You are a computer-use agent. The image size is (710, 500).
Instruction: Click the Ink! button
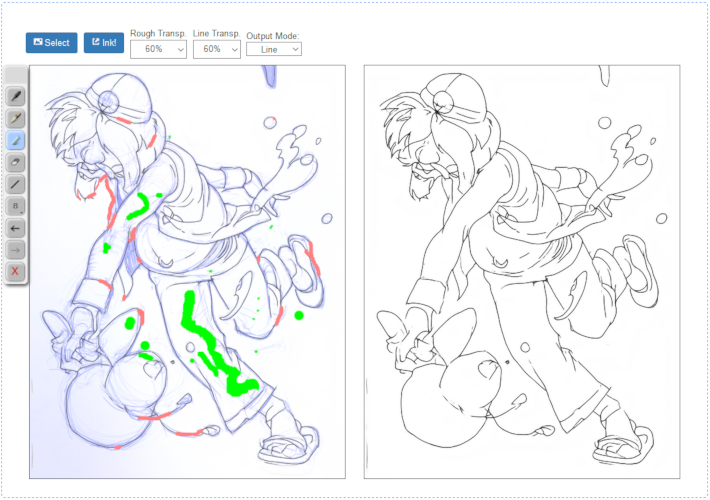tap(104, 43)
